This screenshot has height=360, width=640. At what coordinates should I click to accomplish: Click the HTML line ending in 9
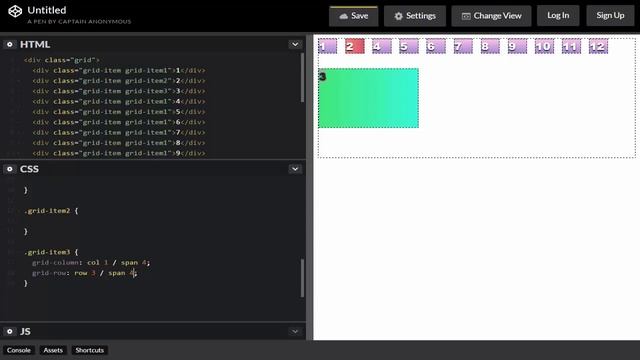pyautogui.click(x=119, y=153)
